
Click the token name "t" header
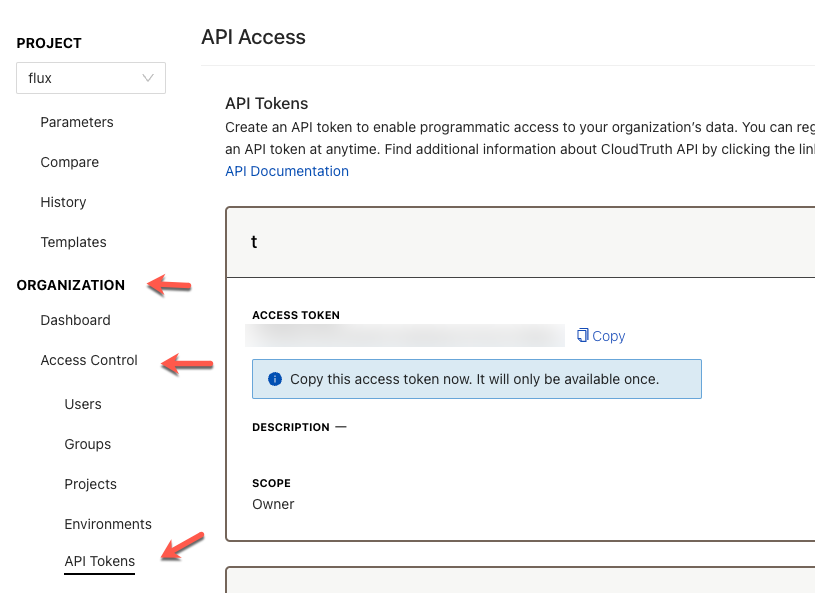254,242
